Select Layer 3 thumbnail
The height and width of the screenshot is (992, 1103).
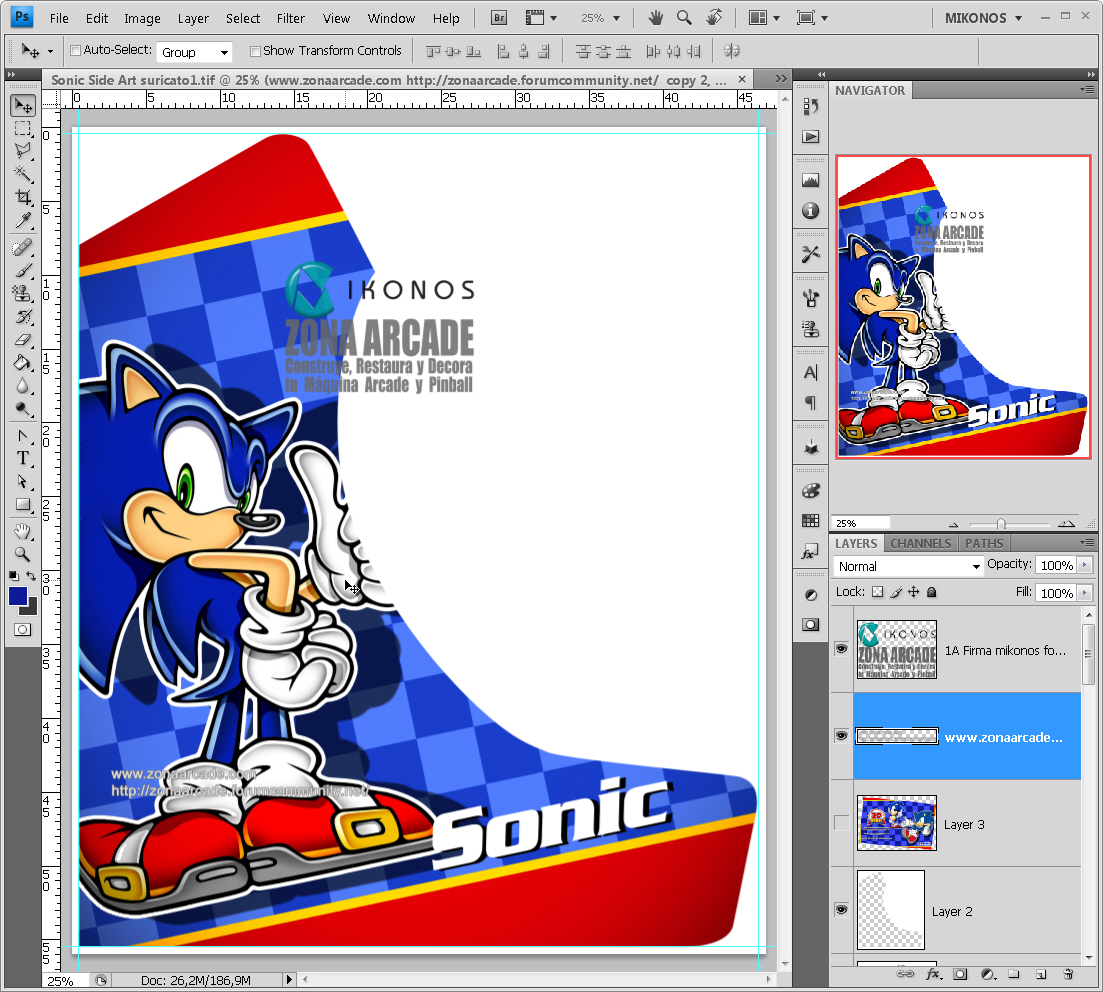point(897,823)
